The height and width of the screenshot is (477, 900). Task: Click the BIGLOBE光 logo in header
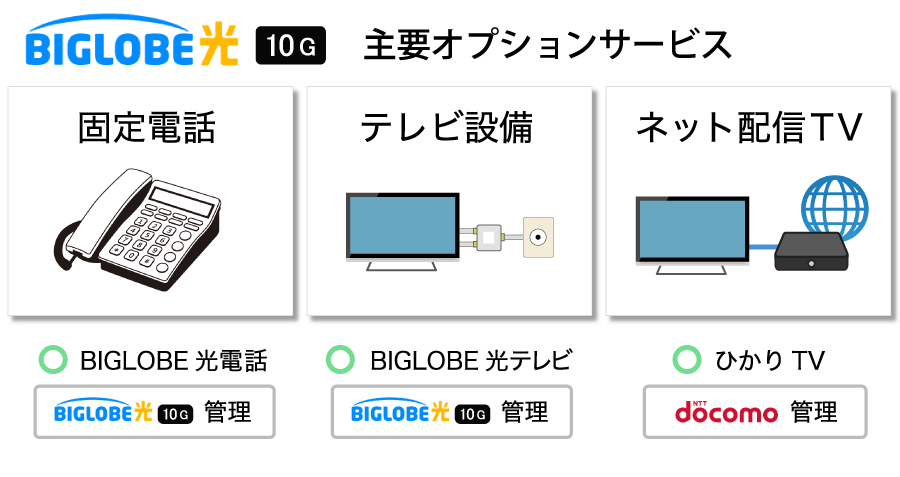(132, 43)
